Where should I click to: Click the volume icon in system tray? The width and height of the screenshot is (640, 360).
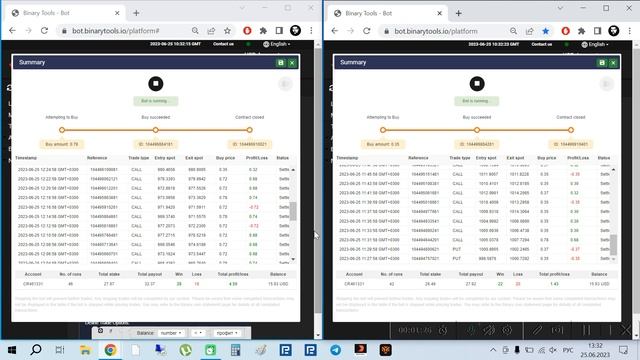553,350
